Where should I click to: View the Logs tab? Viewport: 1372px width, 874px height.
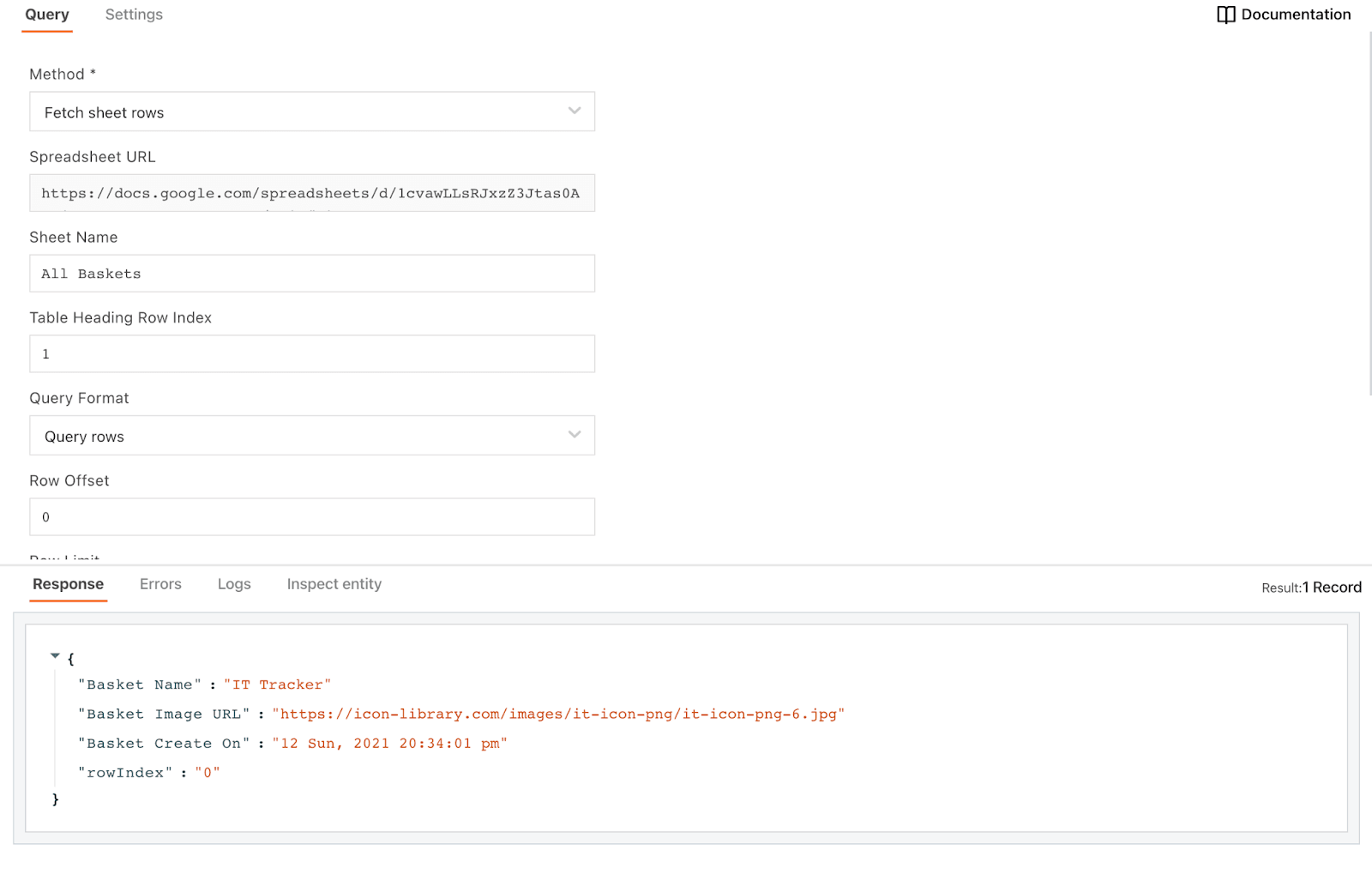(x=234, y=584)
